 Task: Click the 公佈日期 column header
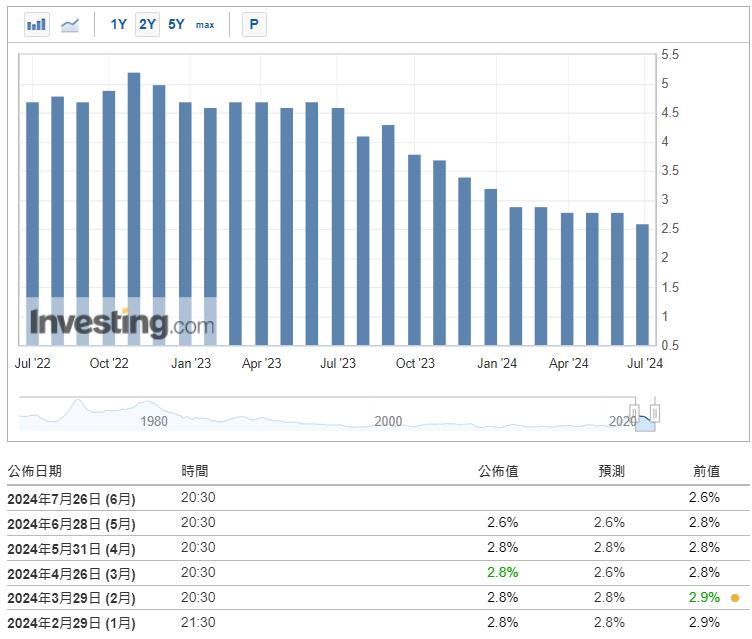(35, 471)
